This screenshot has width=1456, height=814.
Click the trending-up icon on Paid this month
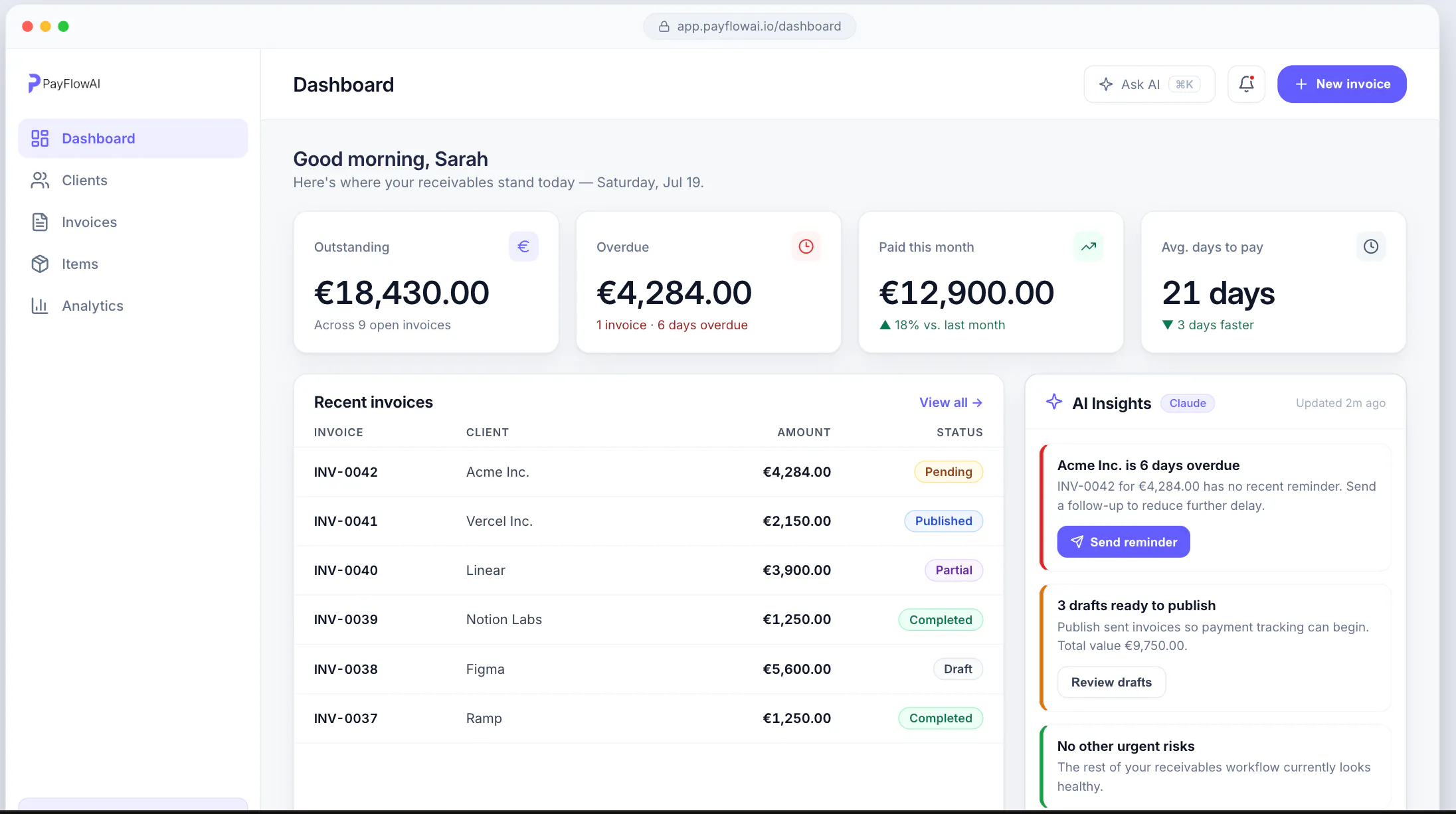pyautogui.click(x=1088, y=246)
